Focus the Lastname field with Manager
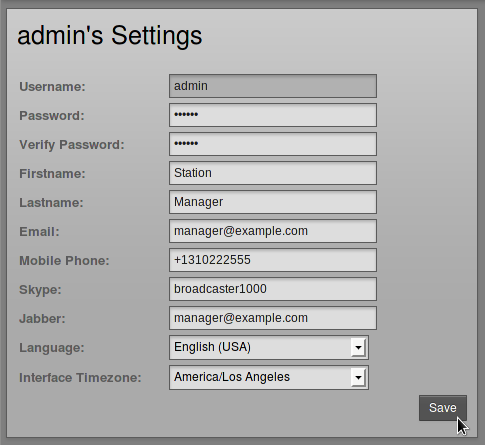The height and width of the screenshot is (445, 485). [x=273, y=202]
